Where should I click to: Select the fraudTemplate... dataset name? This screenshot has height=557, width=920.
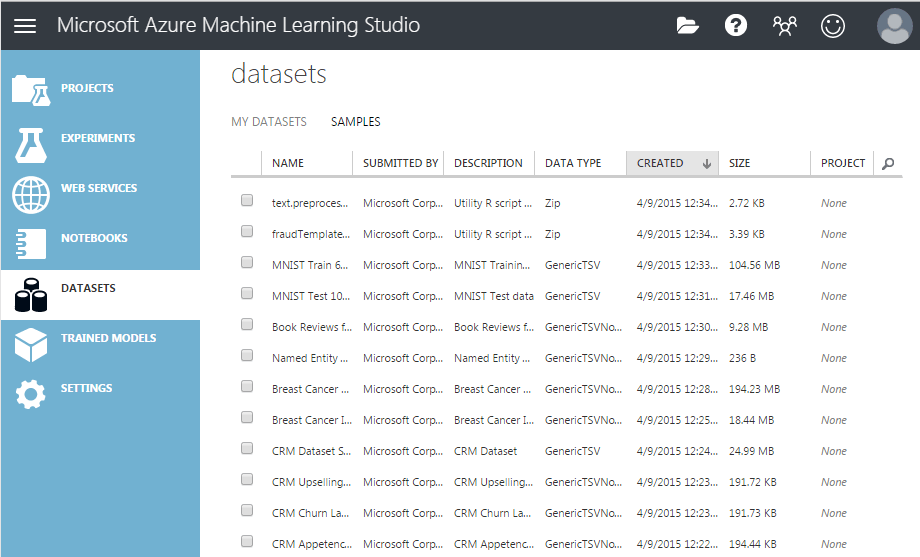click(x=310, y=234)
